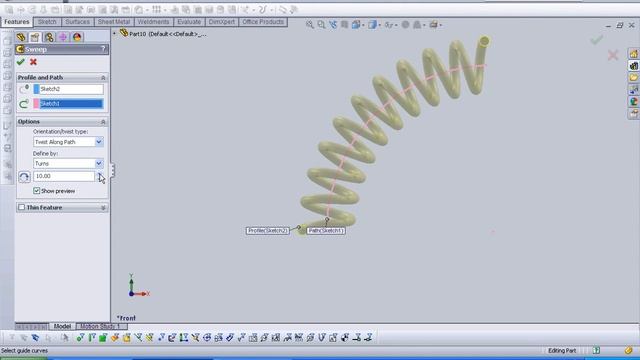
Task: Open View Palette in the task pane
Action: coord(633,89)
